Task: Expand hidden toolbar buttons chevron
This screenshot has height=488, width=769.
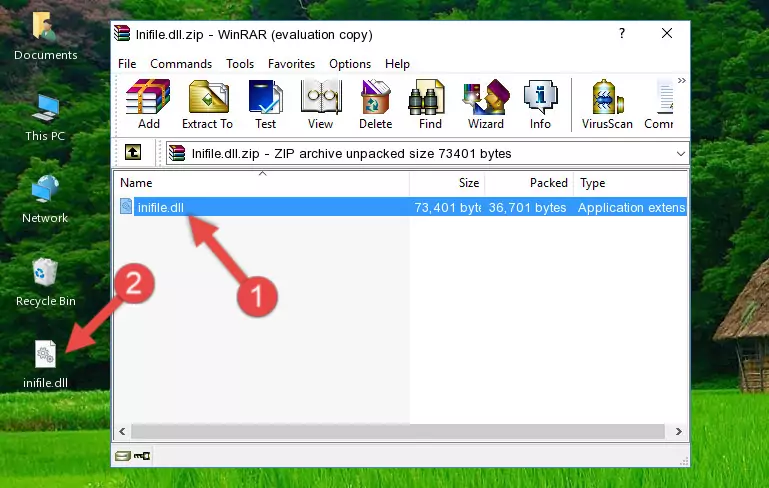Action: (682, 80)
